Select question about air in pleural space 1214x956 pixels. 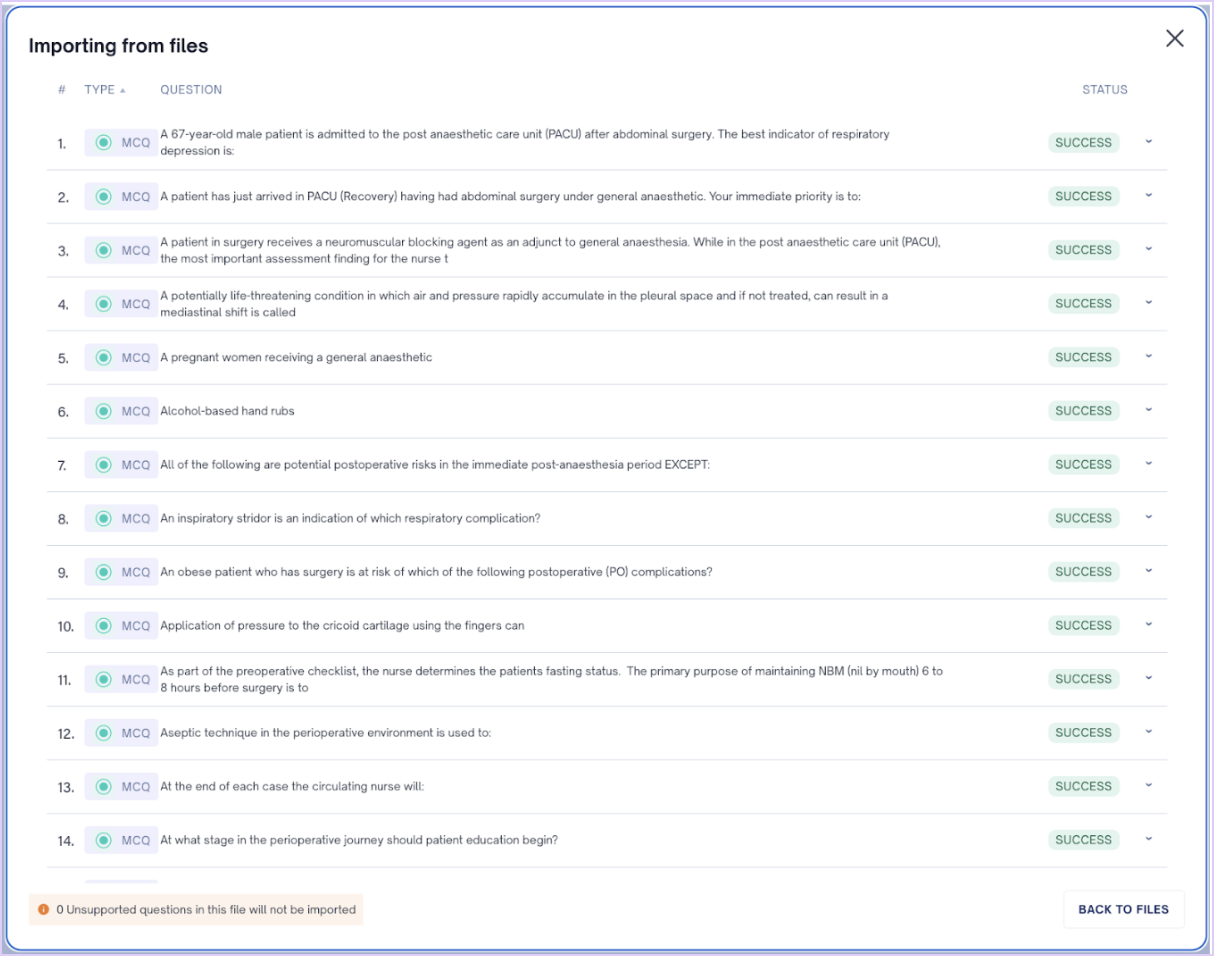(524, 304)
